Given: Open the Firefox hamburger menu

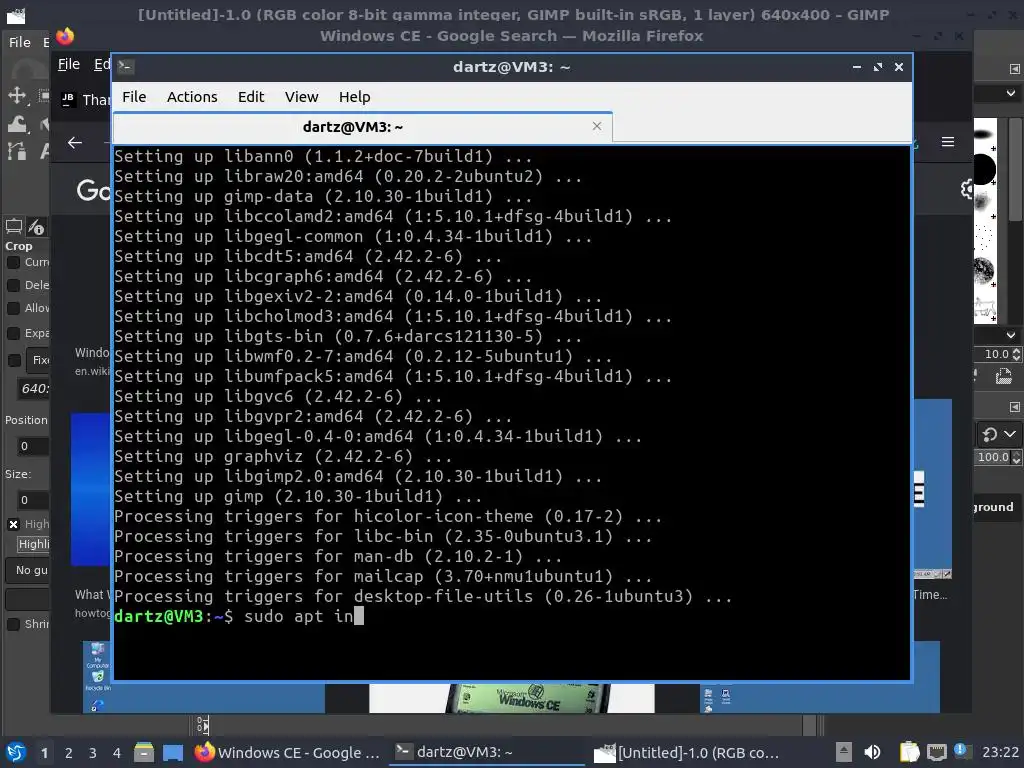Looking at the screenshot, I should point(948,142).
